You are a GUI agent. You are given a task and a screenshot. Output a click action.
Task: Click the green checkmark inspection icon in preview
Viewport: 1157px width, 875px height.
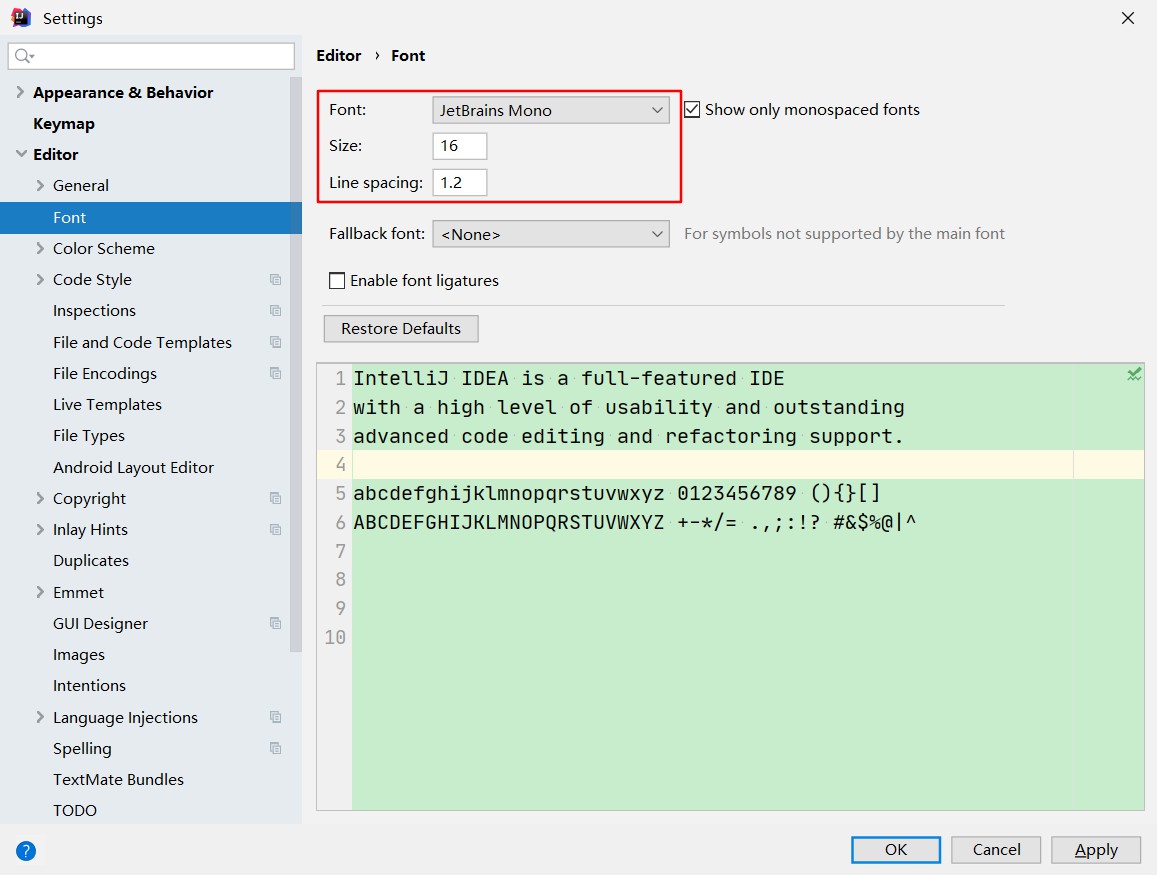tap(1134, 375)
